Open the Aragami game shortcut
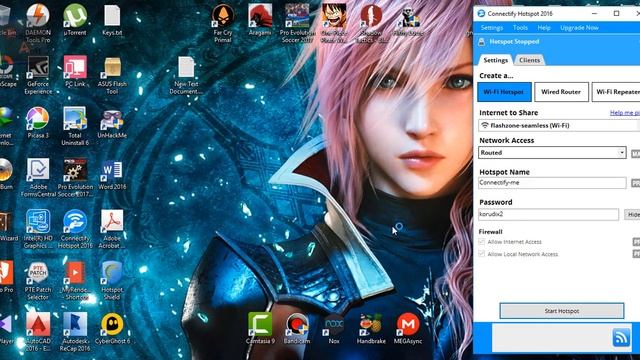The image size is (640, 360). 260,20
